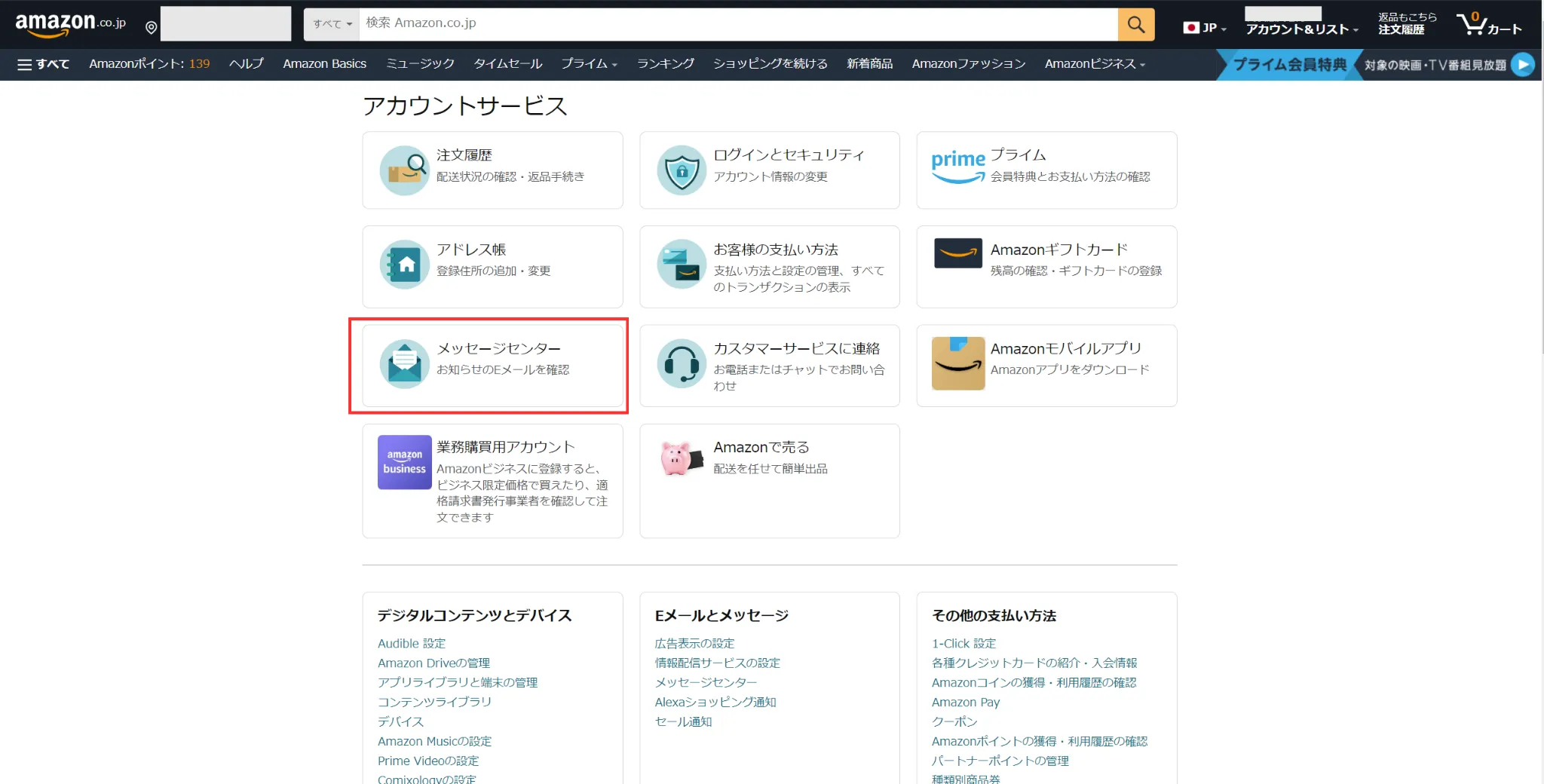Screen dimensions: 1544x784
Task: Click クーポン link
Action: (x=954, y=722)
